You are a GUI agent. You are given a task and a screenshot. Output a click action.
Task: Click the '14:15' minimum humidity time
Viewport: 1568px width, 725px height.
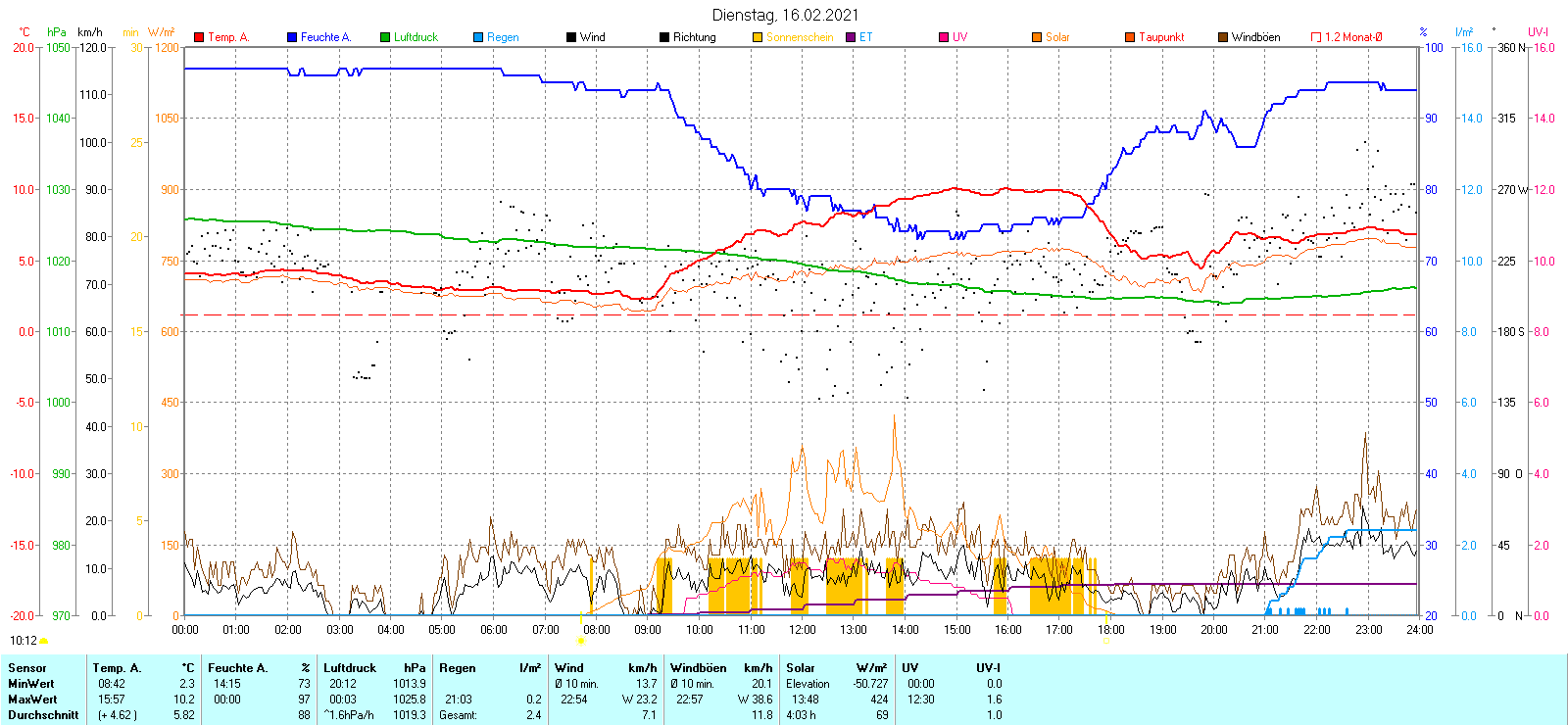coord(227,684)
